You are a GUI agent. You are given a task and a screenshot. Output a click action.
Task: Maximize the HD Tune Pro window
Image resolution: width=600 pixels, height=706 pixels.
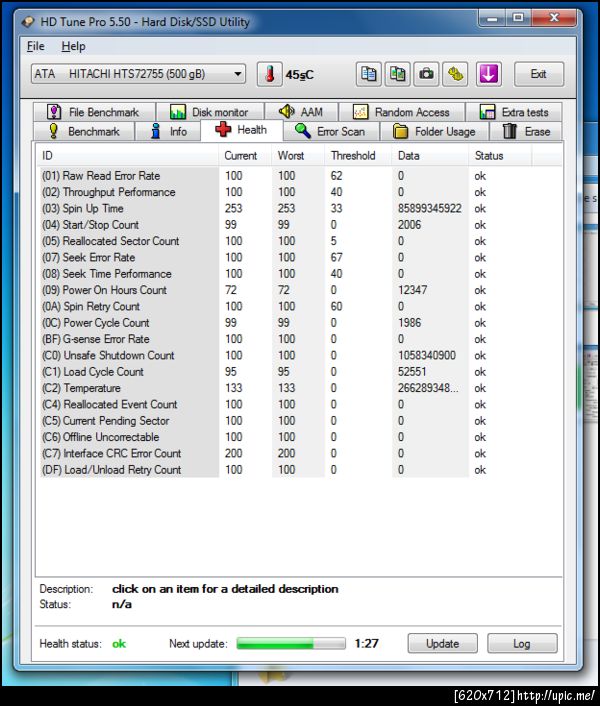point(518,18)
